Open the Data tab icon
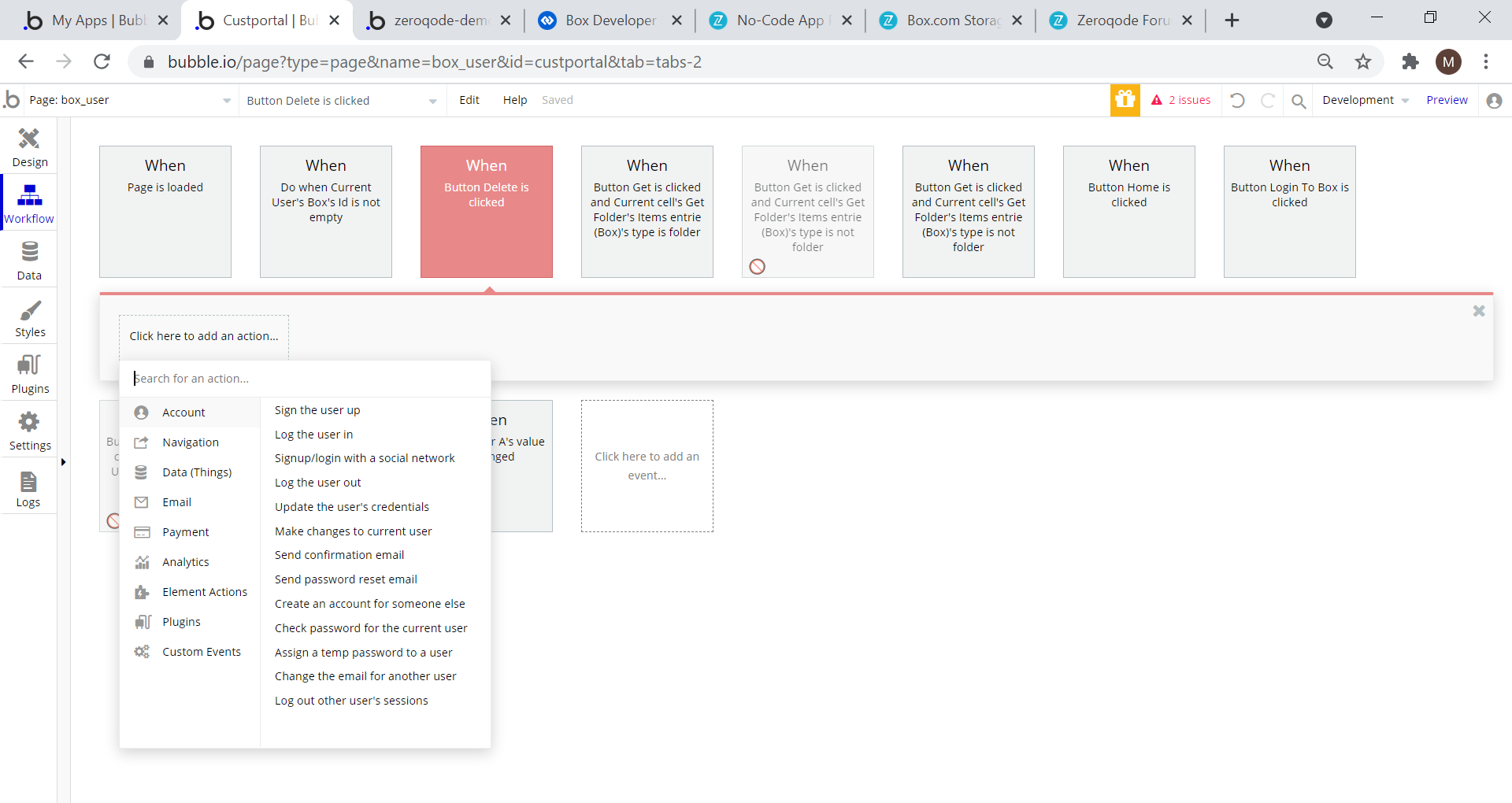The width and height of the screenshot is (1512, 803). tap(29, 252)
